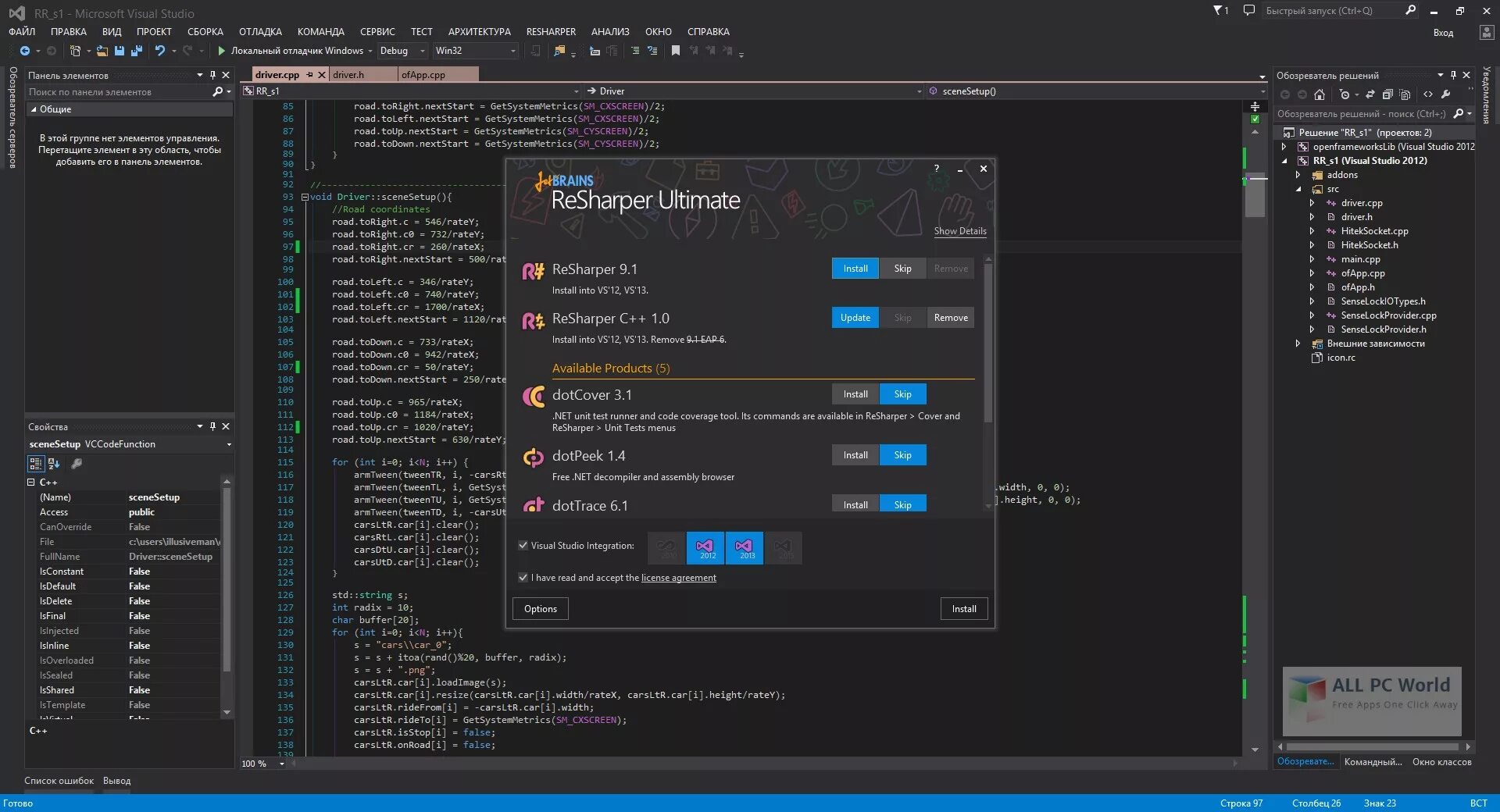Pin the Toolbox panel with the pin icon

tap(212, 75)
